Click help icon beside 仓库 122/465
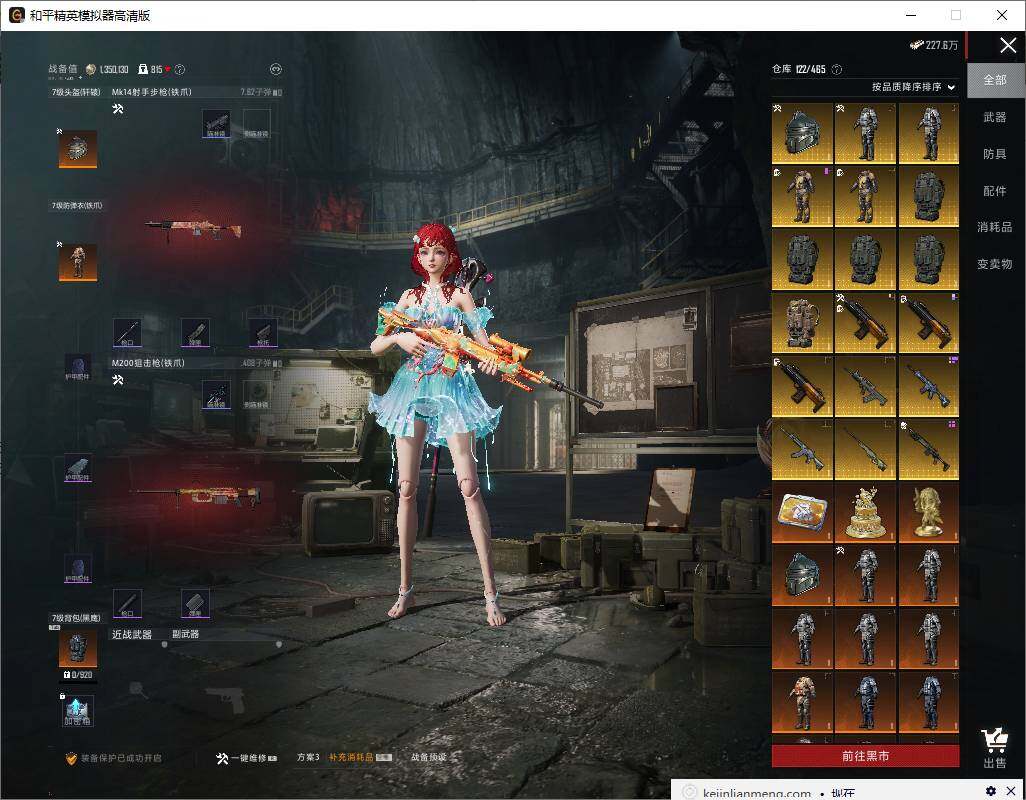The width and height of the screenshot is (1026, 800). point(836,69)
